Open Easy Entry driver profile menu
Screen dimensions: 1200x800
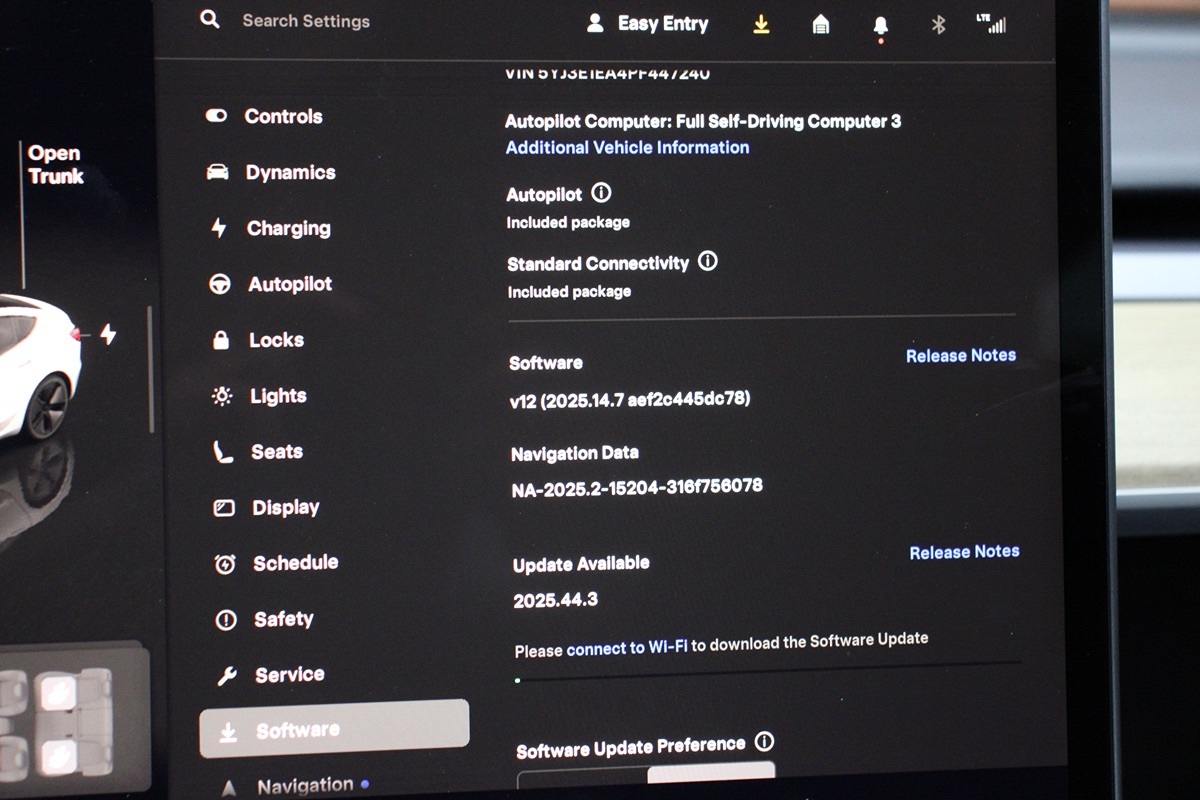pos(648,24)
